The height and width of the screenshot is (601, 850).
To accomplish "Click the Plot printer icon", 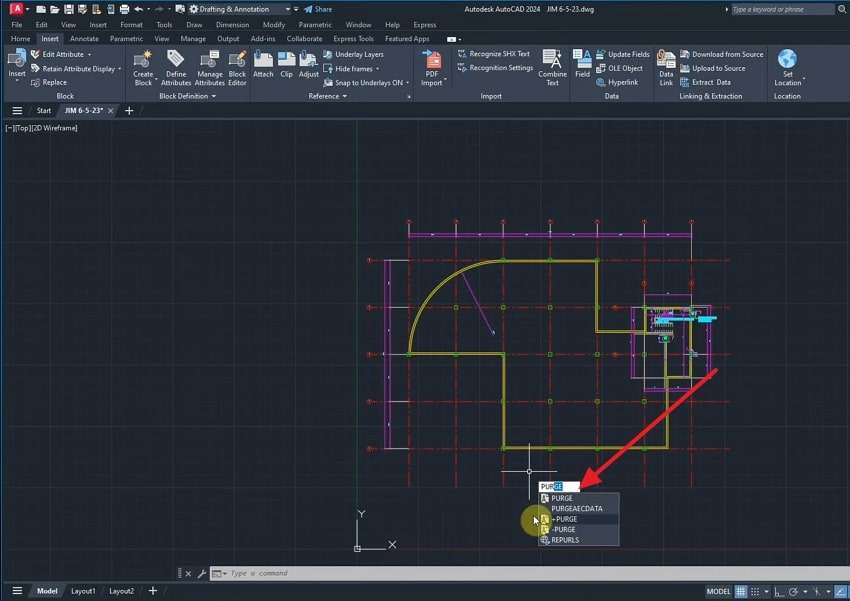I will [124, 9].
